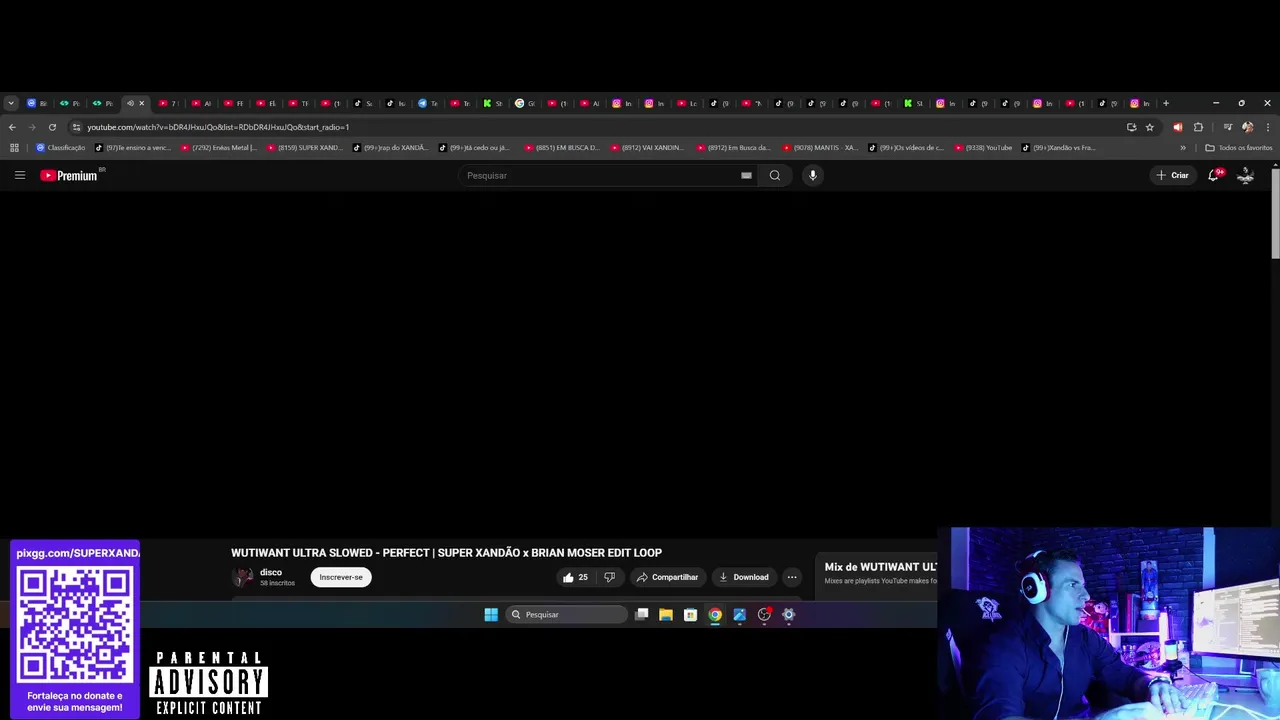Subscribe with the Inscrever-se button

click(341, 577)
